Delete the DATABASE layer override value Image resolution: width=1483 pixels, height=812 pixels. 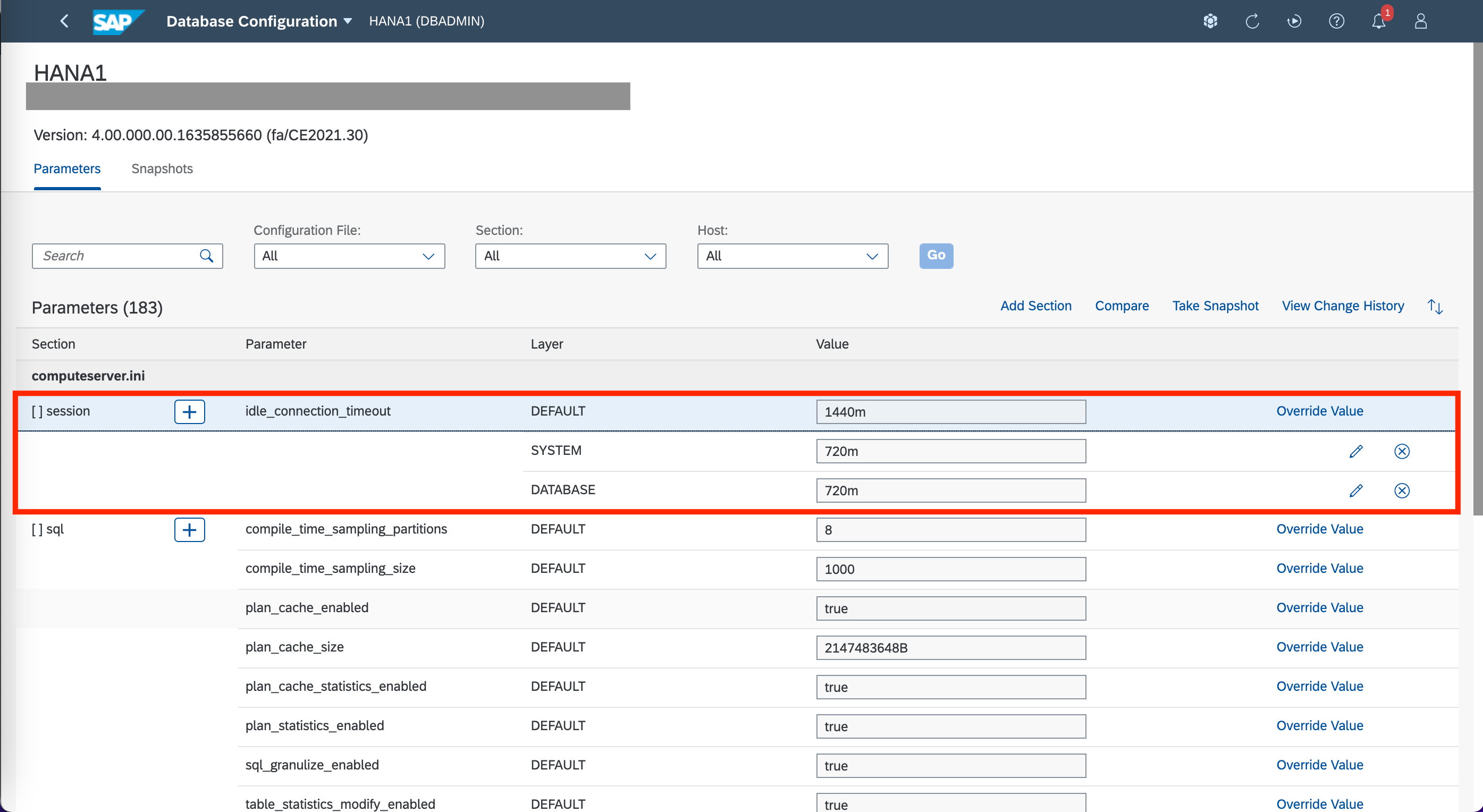tap(1402, 490)
